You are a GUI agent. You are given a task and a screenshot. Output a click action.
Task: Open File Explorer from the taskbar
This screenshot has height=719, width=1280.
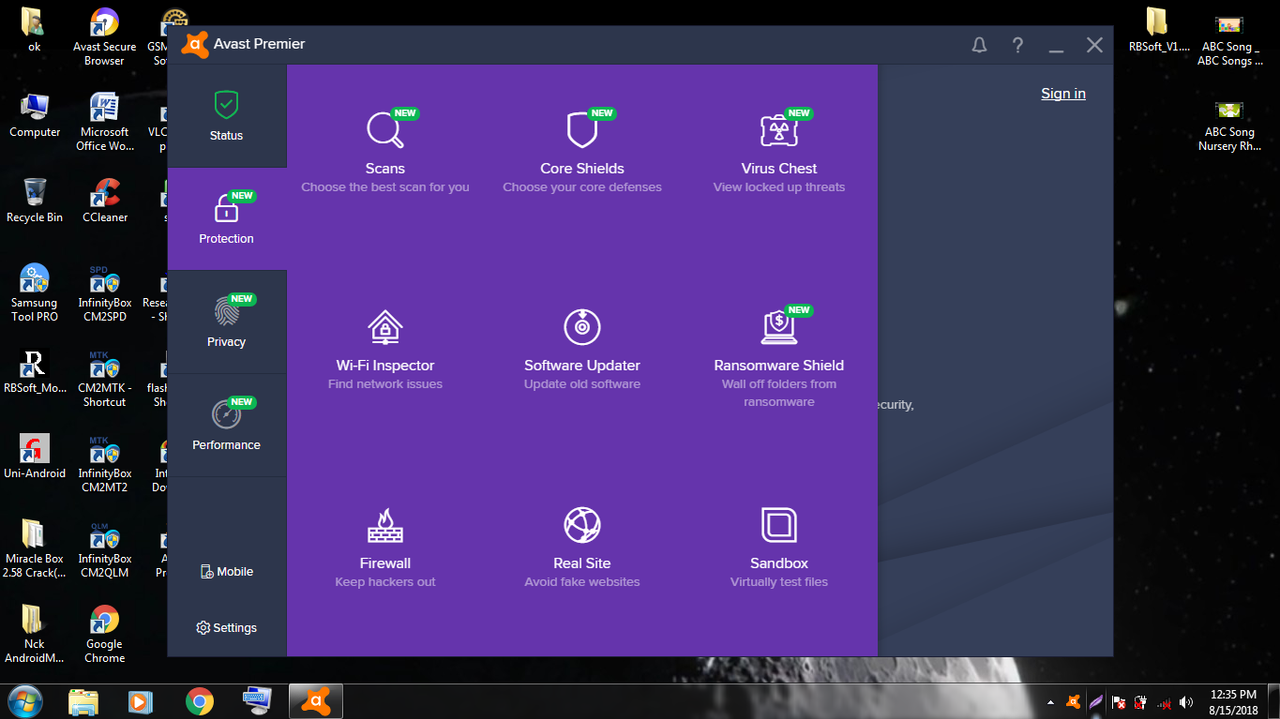83,701
